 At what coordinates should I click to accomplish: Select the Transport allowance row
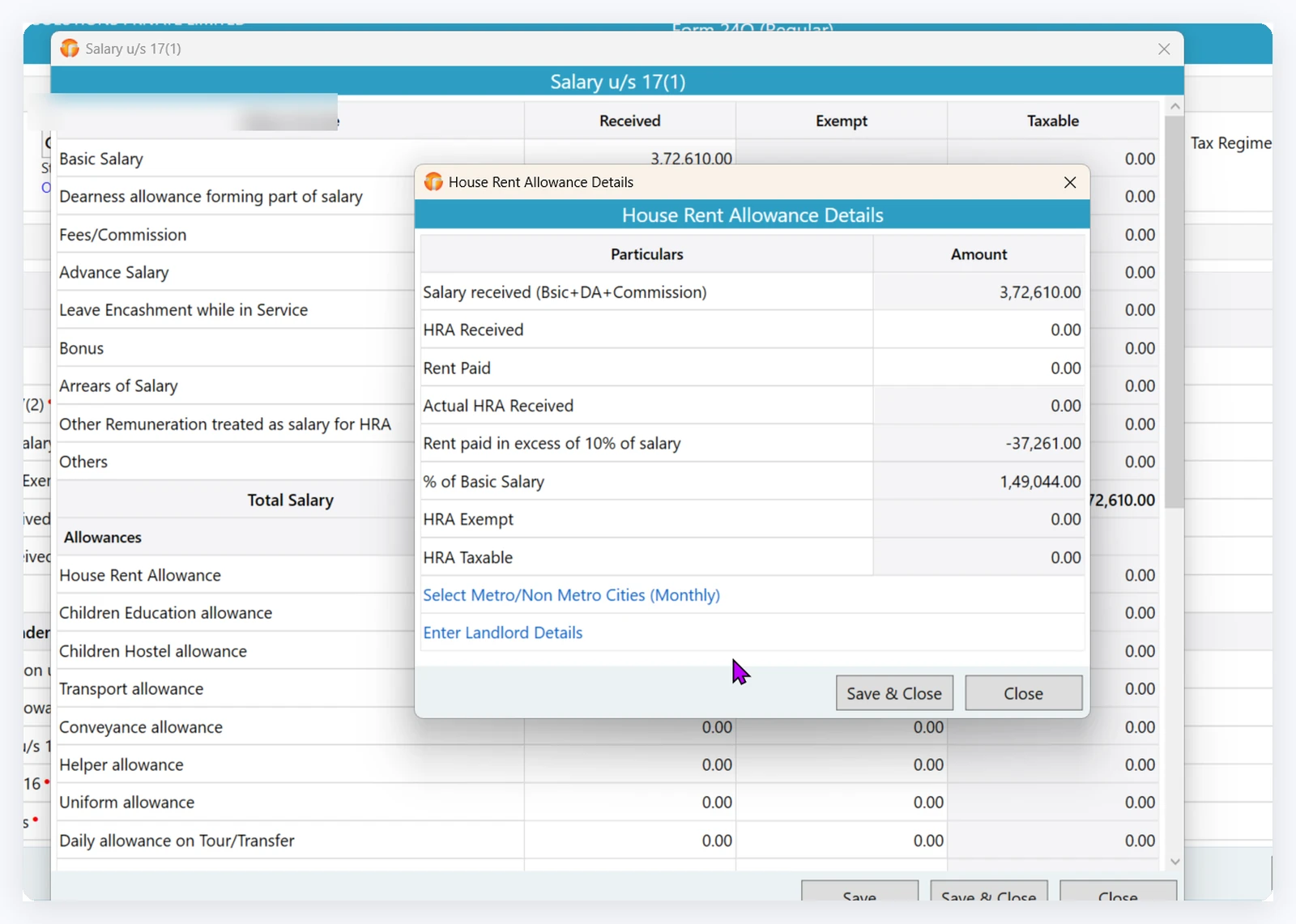coord(131,689)
